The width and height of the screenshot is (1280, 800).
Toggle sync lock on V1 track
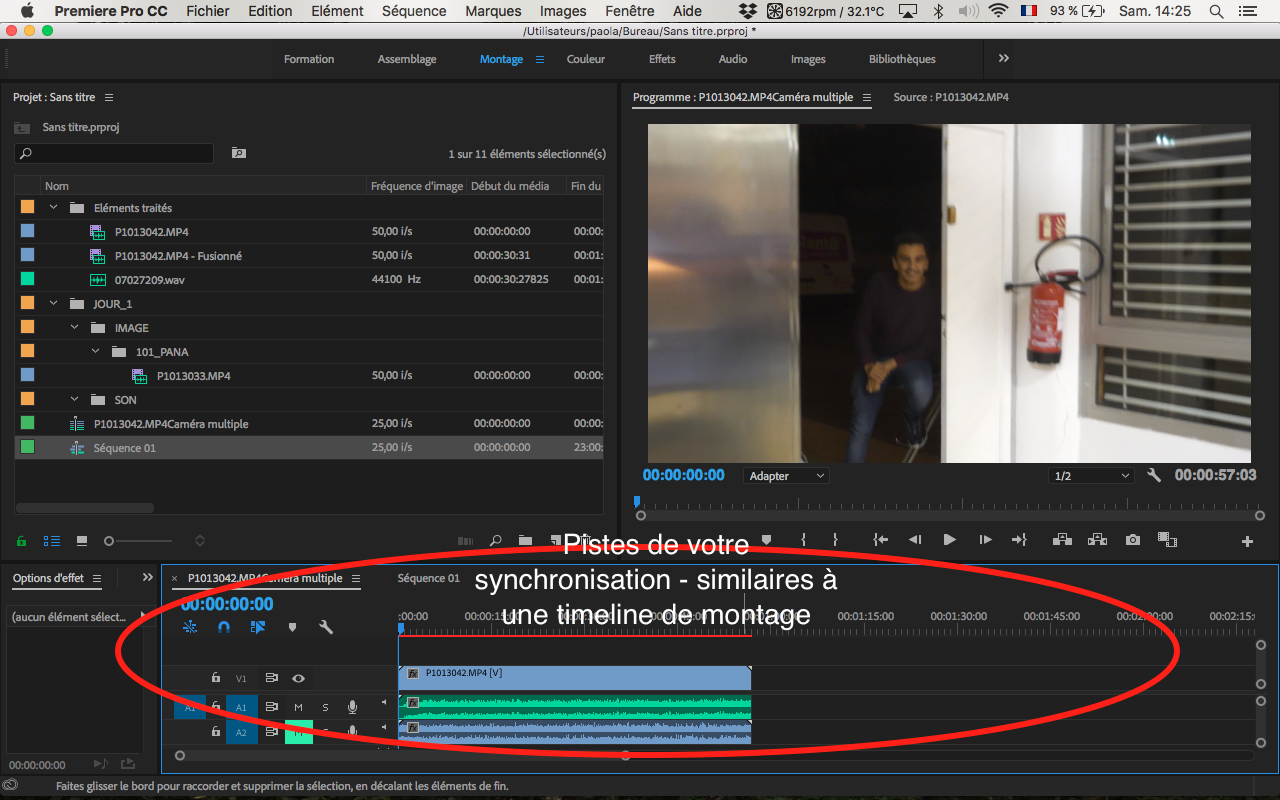point(271,678)
